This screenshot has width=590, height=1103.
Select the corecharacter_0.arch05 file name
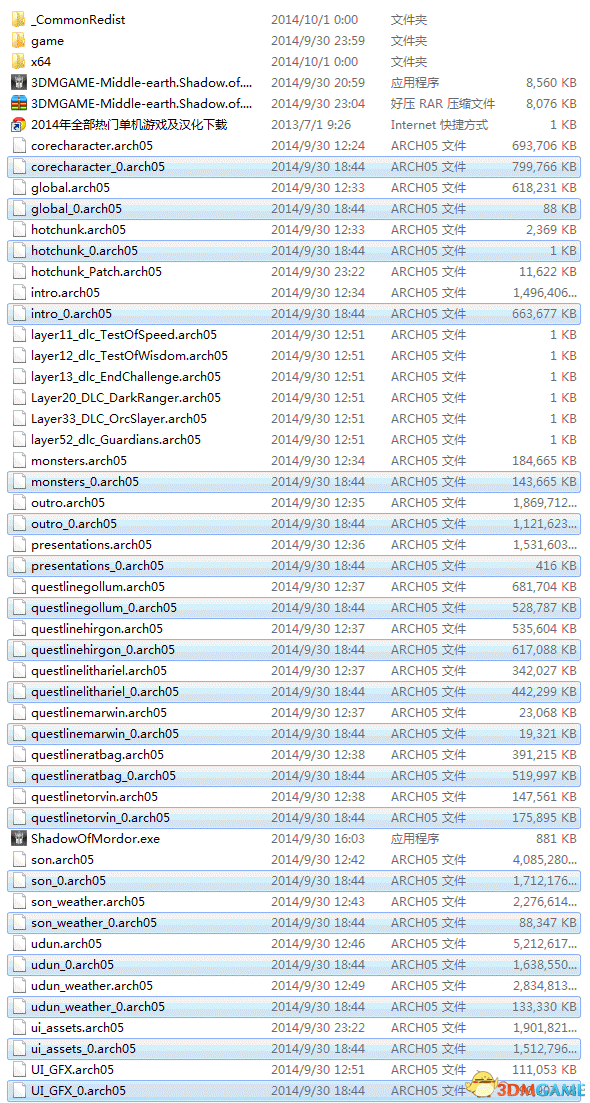point(98,167)
